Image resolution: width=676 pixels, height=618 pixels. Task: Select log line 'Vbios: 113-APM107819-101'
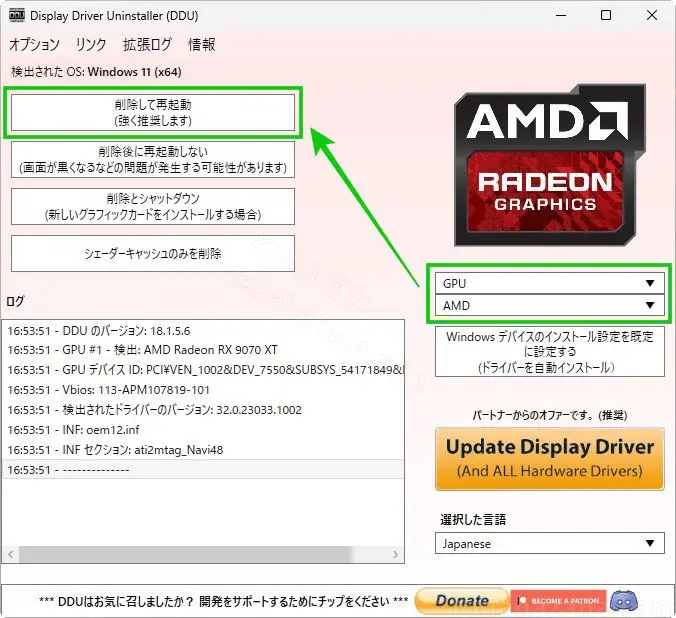(203, 390)
